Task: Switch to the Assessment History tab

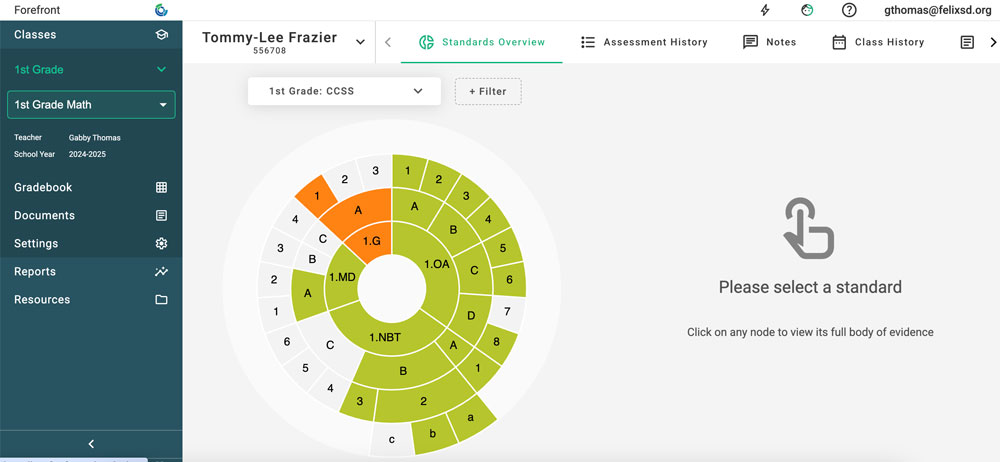Action: (x=644, y=42)
